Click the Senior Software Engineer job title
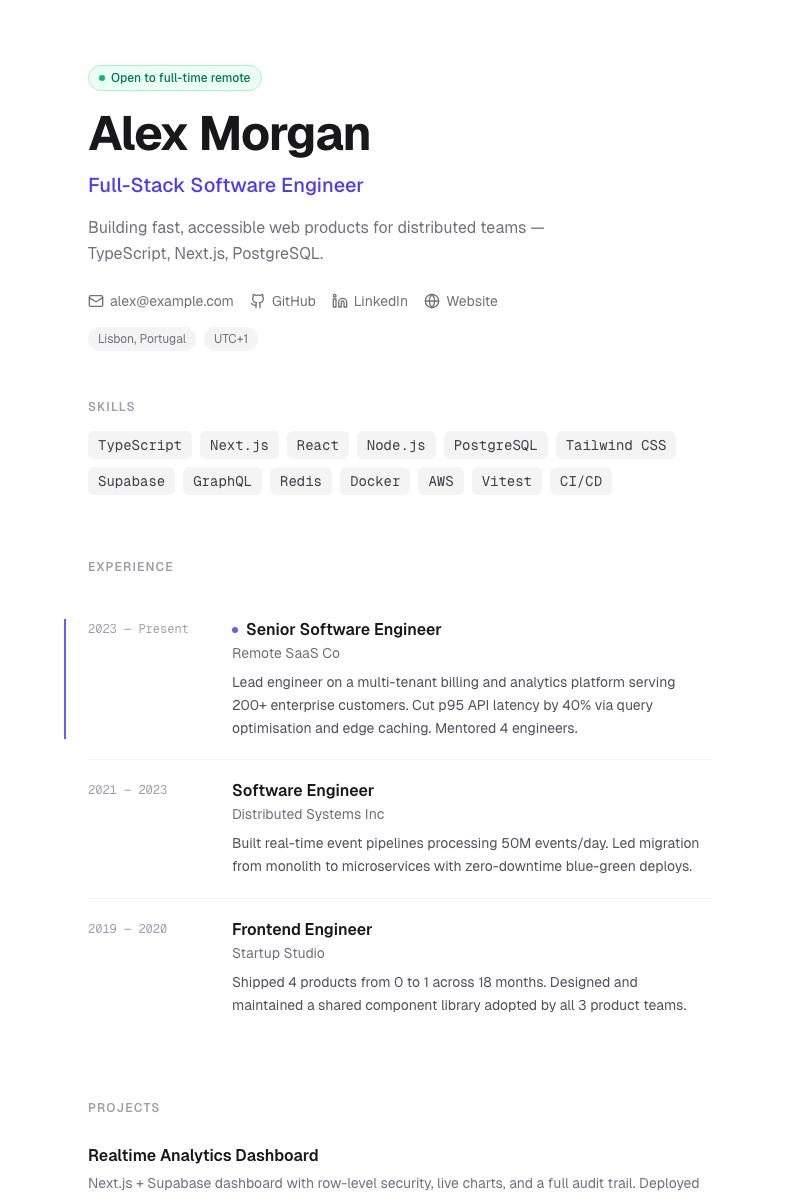The height and width of the screenshot is (1200, 800). (x=343, y=629)
